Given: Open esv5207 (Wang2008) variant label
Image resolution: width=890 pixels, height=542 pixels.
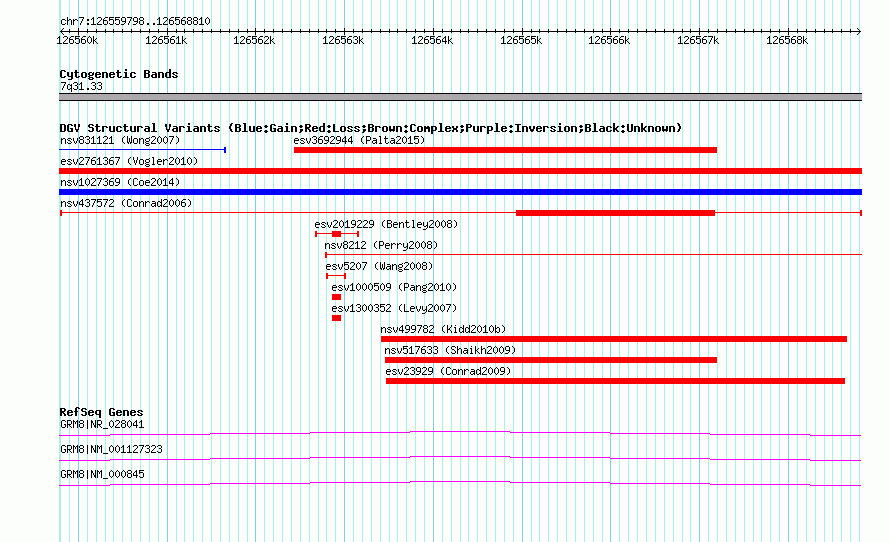Looking at the screenshot, I should point(379,266).
